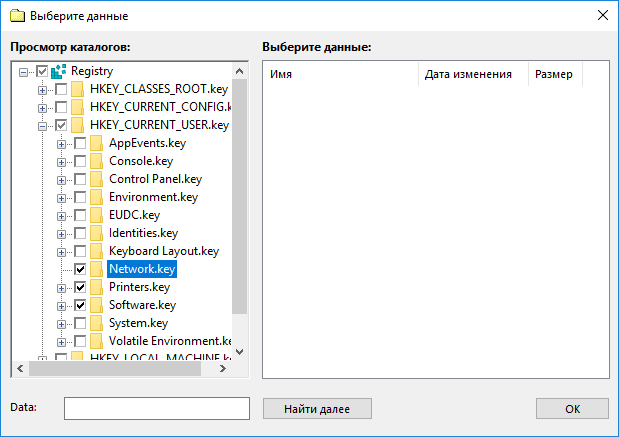Click the folder icon in the dialog title bar
This screenshot has height=437, width=619.
click(x=17, y=16)
